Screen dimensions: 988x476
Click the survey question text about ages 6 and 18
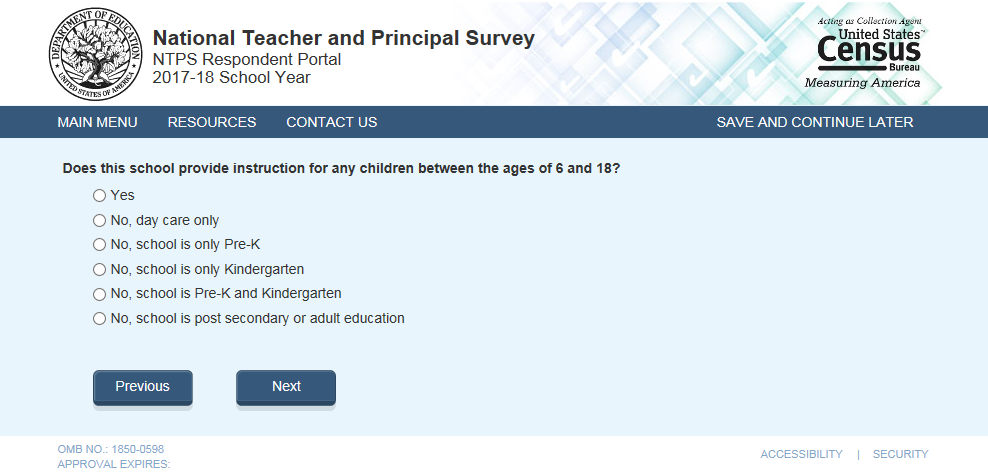pos(341,169)
